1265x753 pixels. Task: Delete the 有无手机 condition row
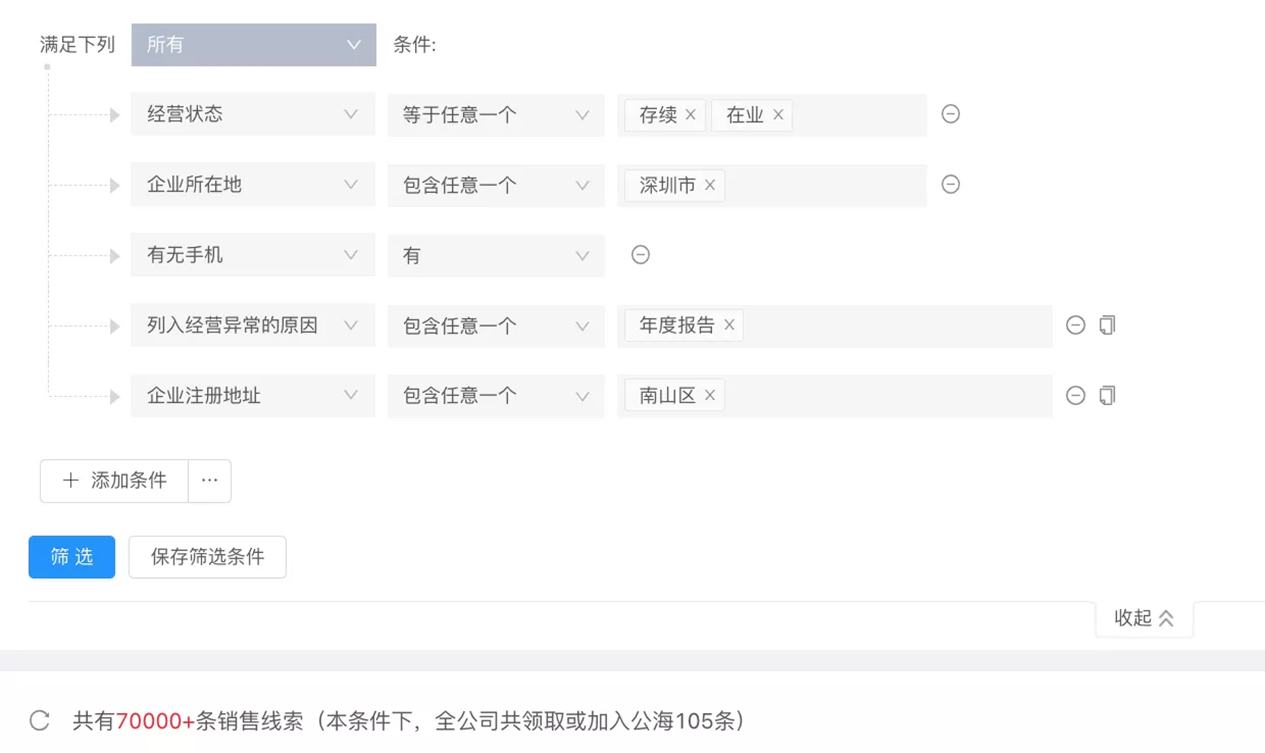coord(640,255)
